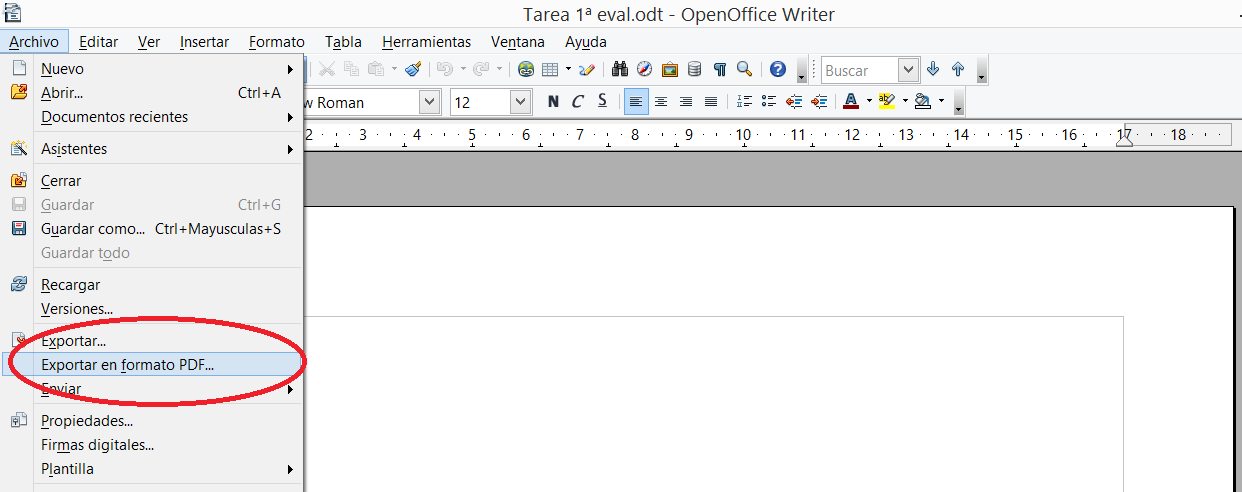Click the Copy icon in the toolbar

[351, 70]
